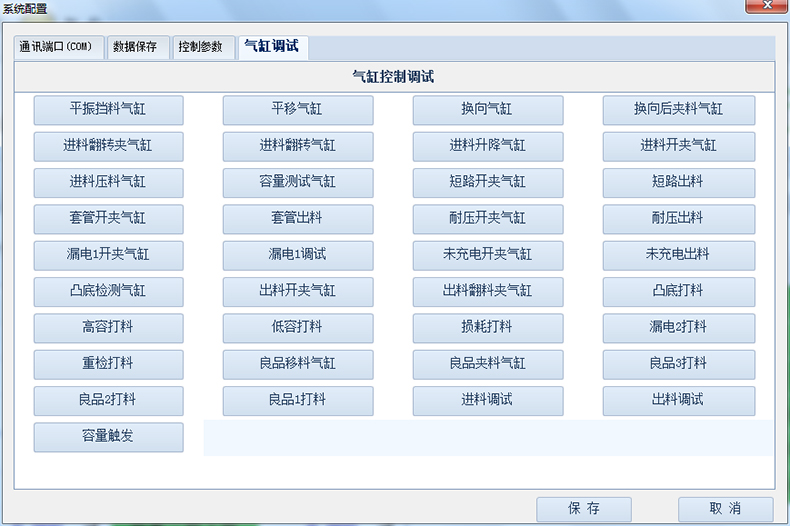Cancel the dialog with 取消 button
Screen dimensions: 790x526
pyautogui.click(x=725, y=509)
